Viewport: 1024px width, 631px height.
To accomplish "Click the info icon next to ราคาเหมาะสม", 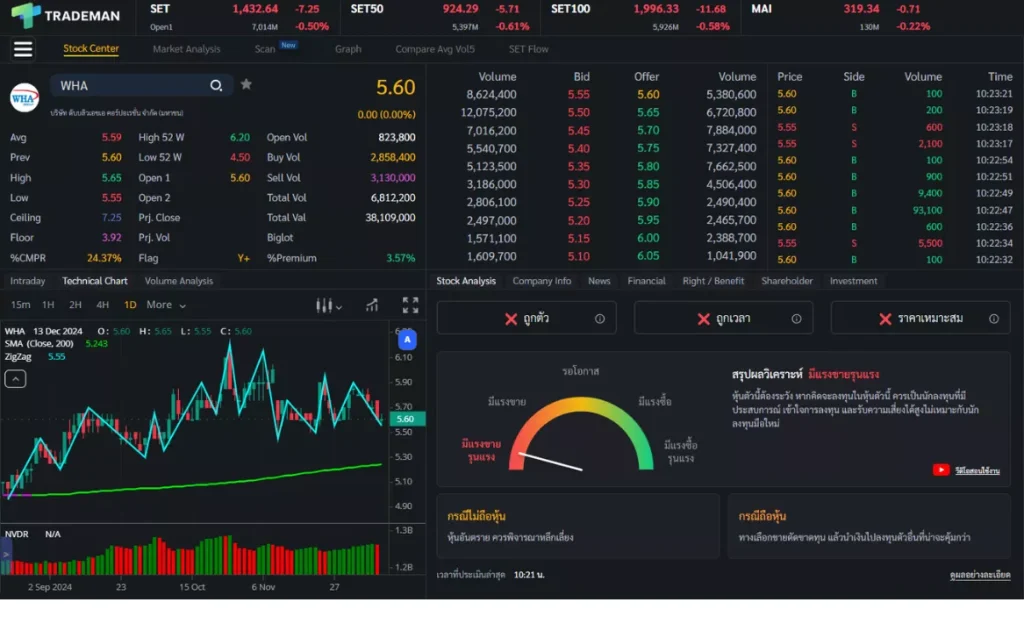I will click(x=994, y=319).
